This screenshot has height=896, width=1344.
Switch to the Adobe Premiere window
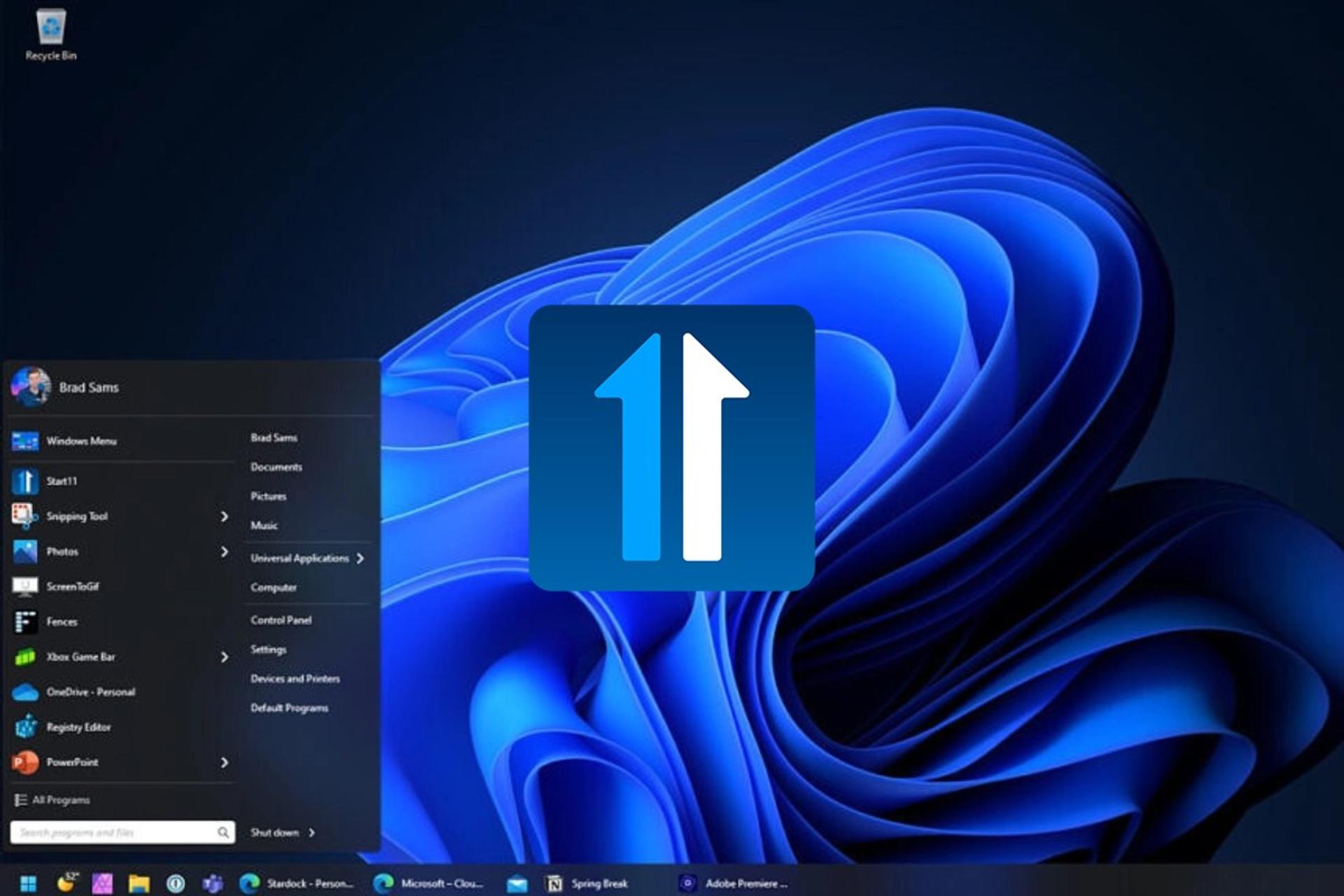click(735, 883)
